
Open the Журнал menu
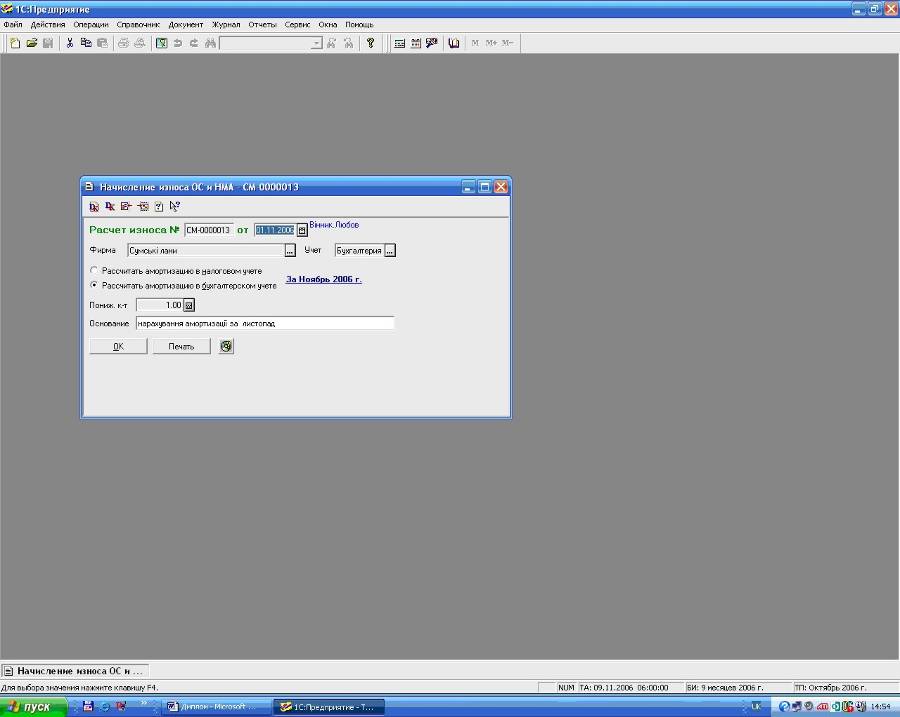coord(226,25)
